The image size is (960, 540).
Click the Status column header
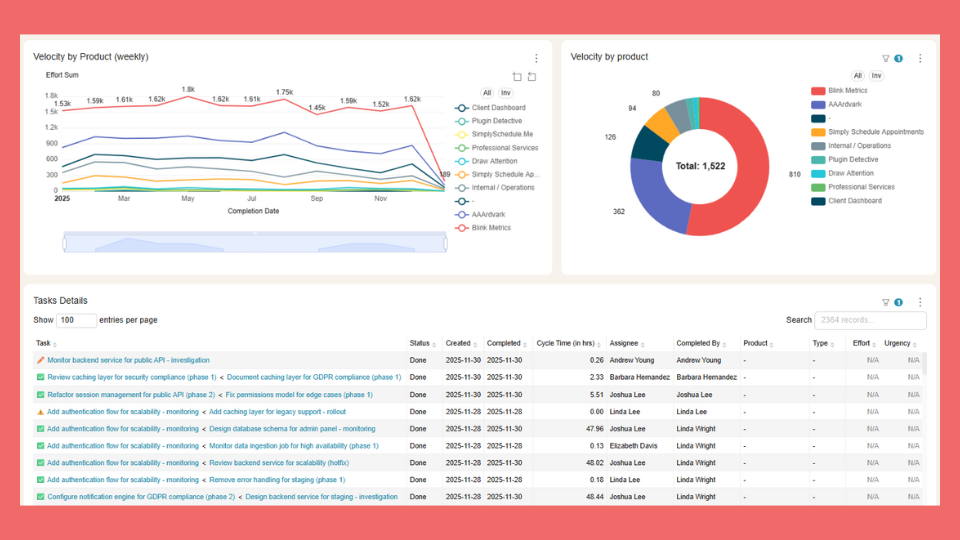coord(419,343)
